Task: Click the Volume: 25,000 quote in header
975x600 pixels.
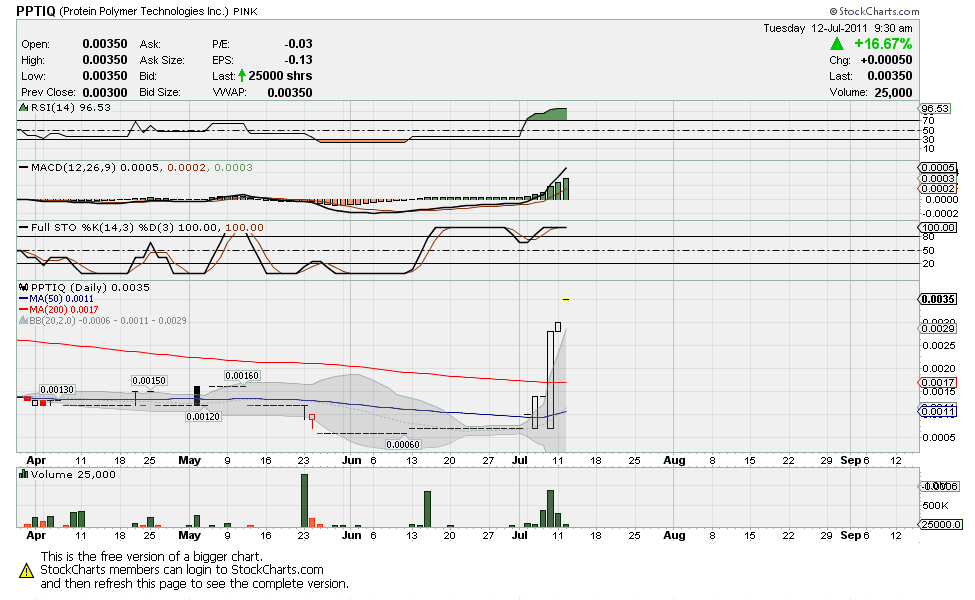Action: 871,92
